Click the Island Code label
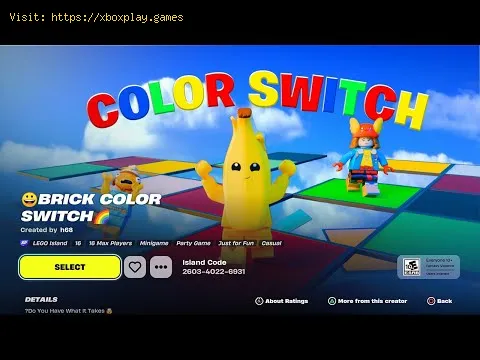This screenshot has height=360, width=480. click(204, 262)
